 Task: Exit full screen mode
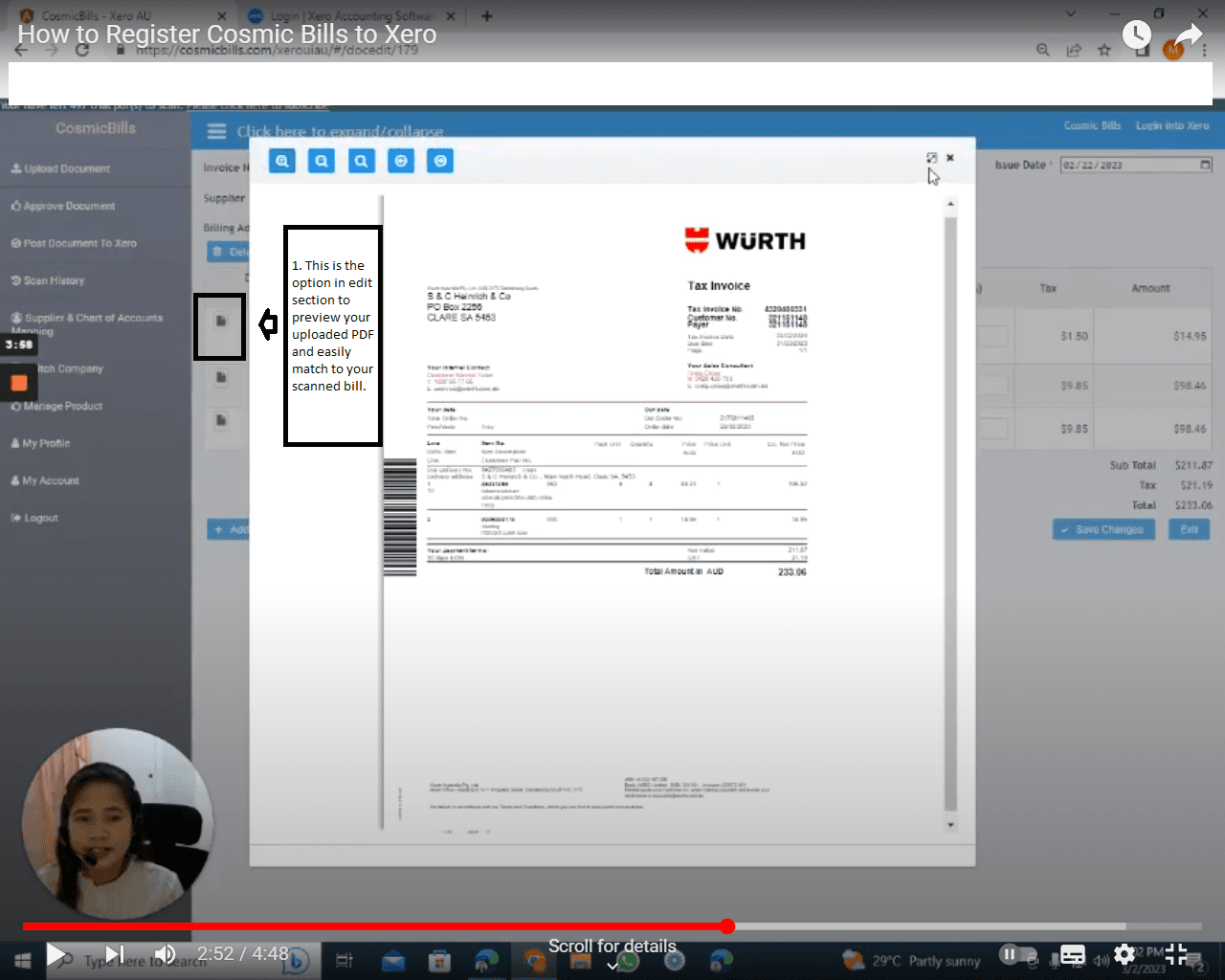(1176, 954)
